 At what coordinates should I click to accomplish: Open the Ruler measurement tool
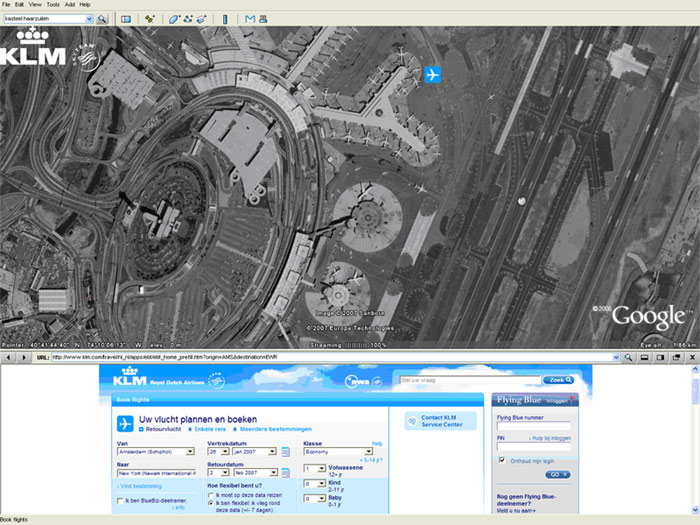225,19
